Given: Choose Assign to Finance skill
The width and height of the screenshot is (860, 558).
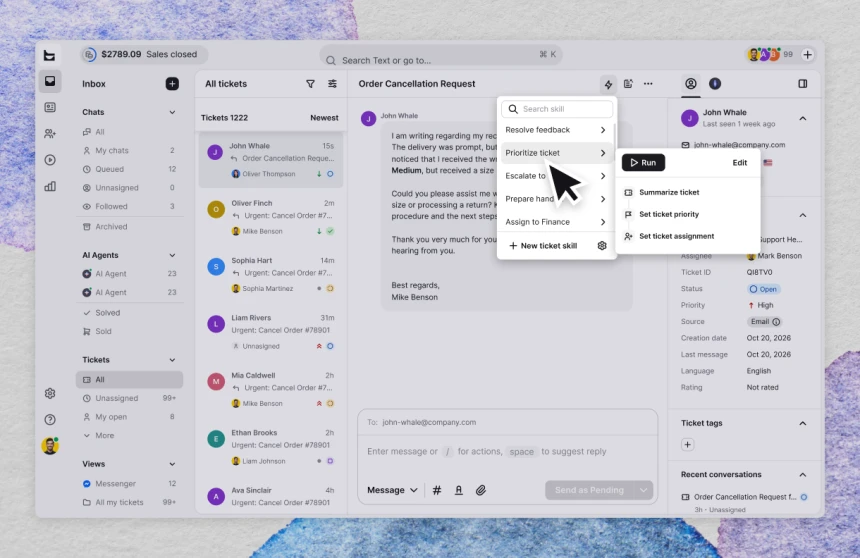Looking at the screenshot, I should point(556,222).
